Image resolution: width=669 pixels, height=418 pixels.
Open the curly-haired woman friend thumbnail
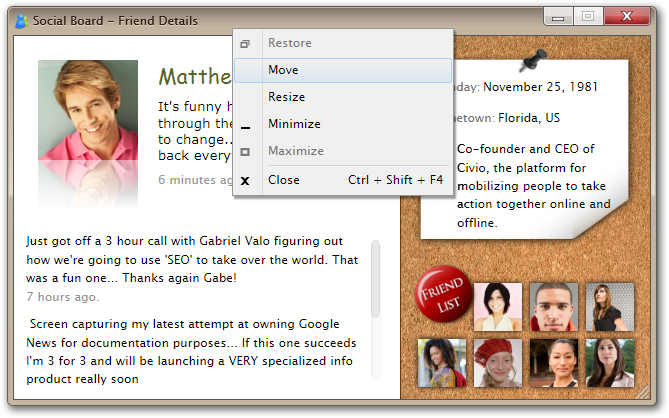pyautogui.click(x=441, y=362)
